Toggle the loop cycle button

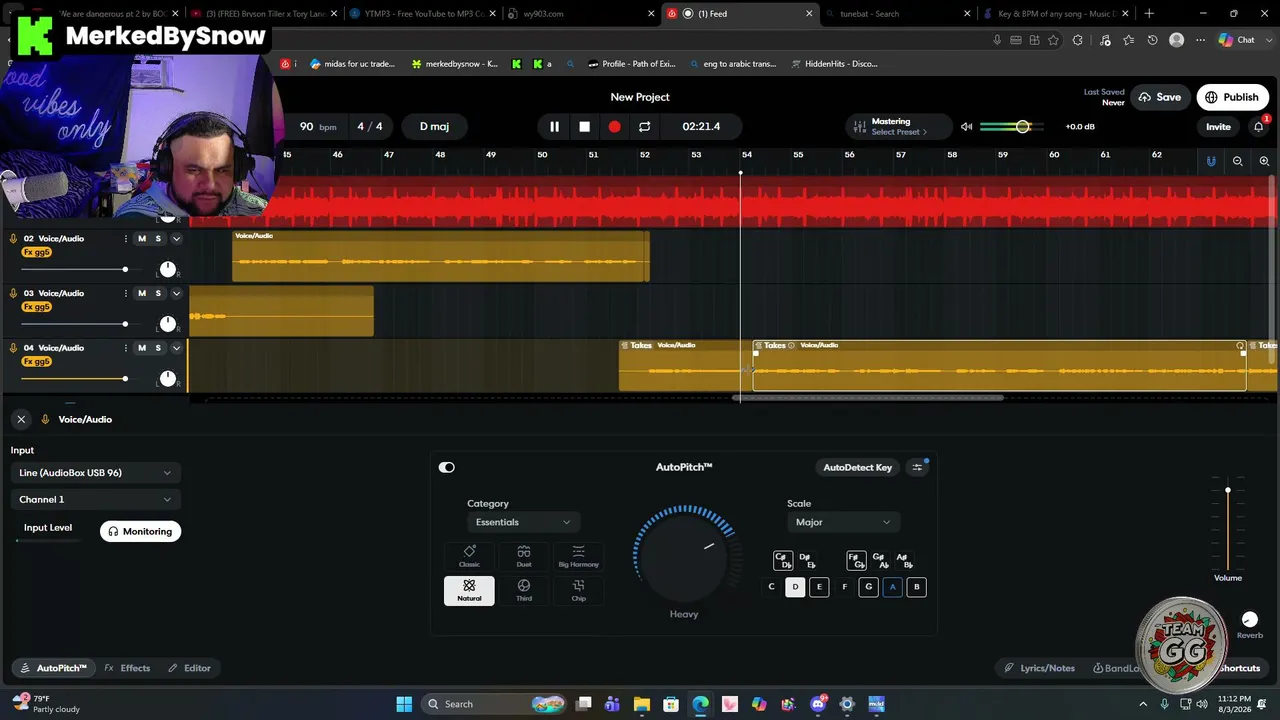(644, 127)
